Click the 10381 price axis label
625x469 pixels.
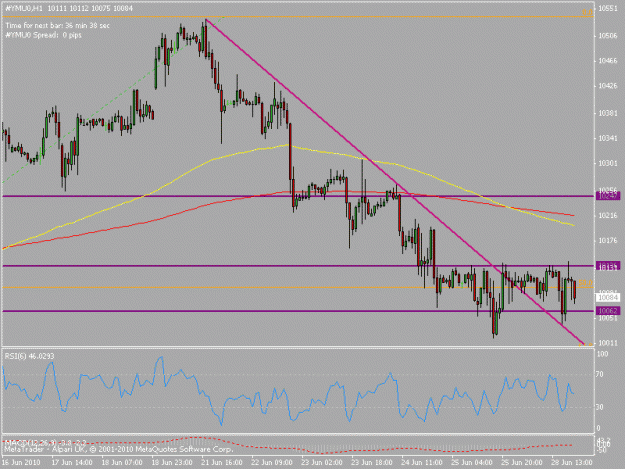[608, 114]
